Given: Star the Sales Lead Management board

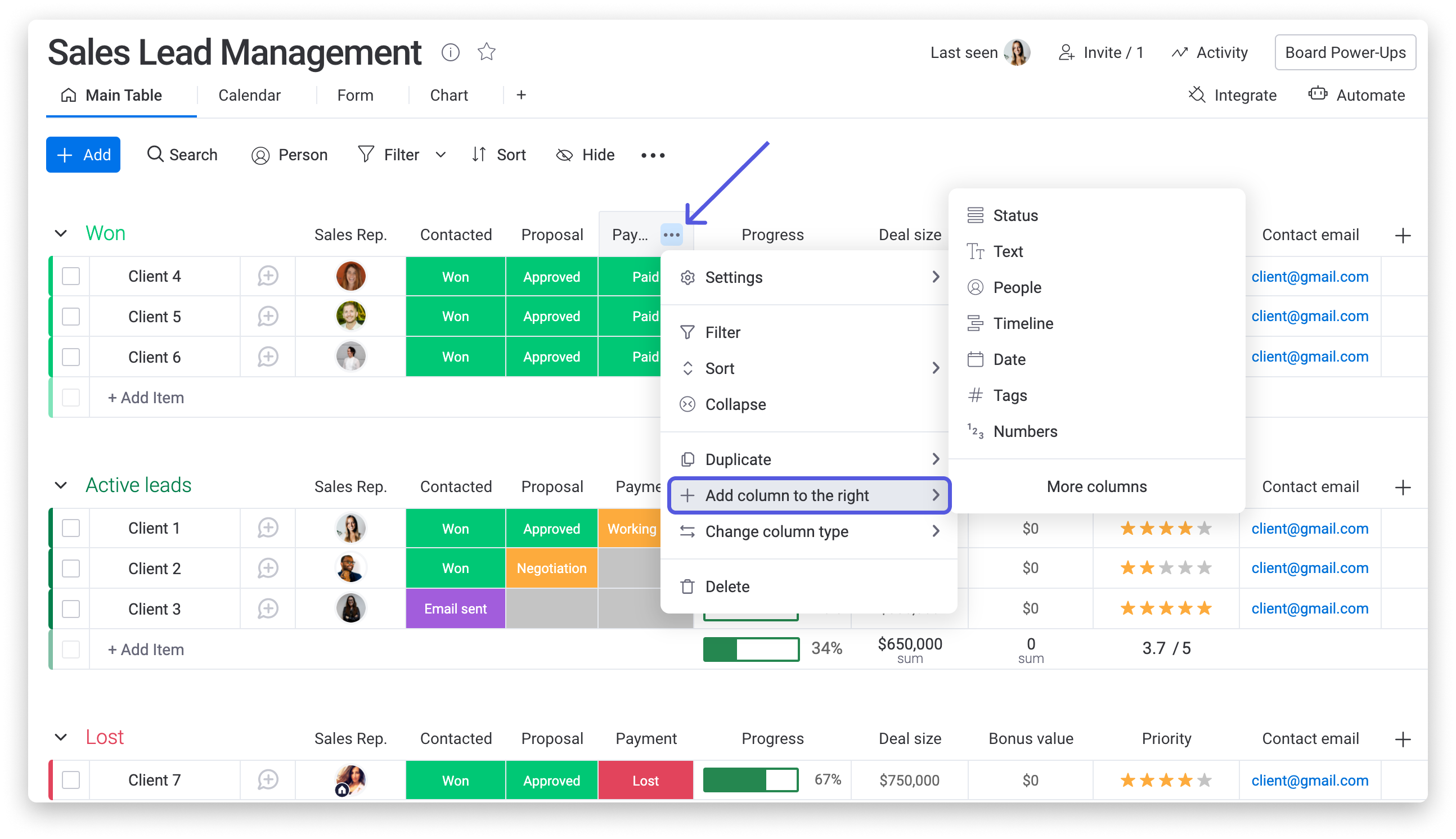Looking at the screenshot, I should 487,52.
